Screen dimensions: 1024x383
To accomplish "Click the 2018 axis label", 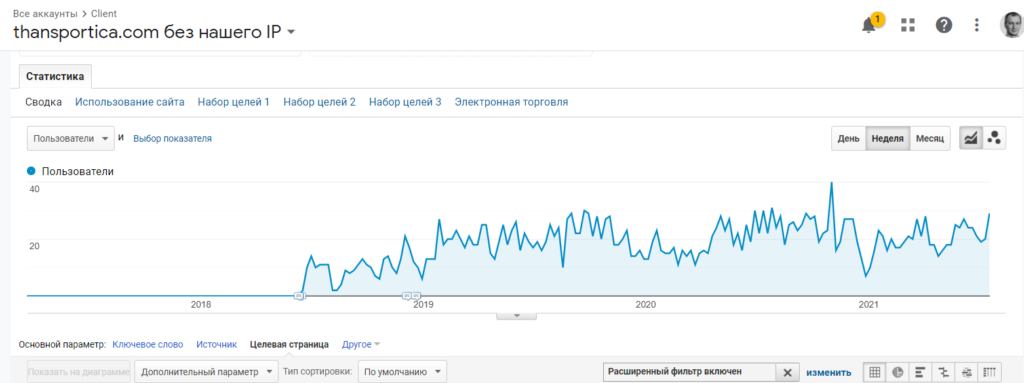I will click(x=200, y=305).
